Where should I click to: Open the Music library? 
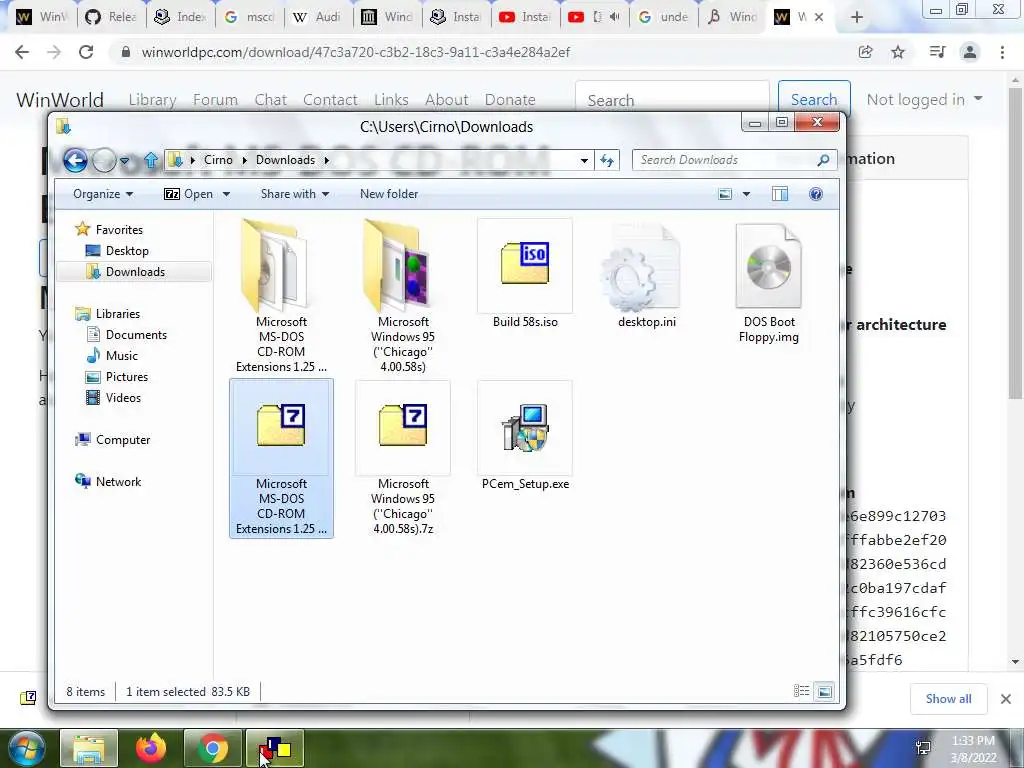(112, 355)
